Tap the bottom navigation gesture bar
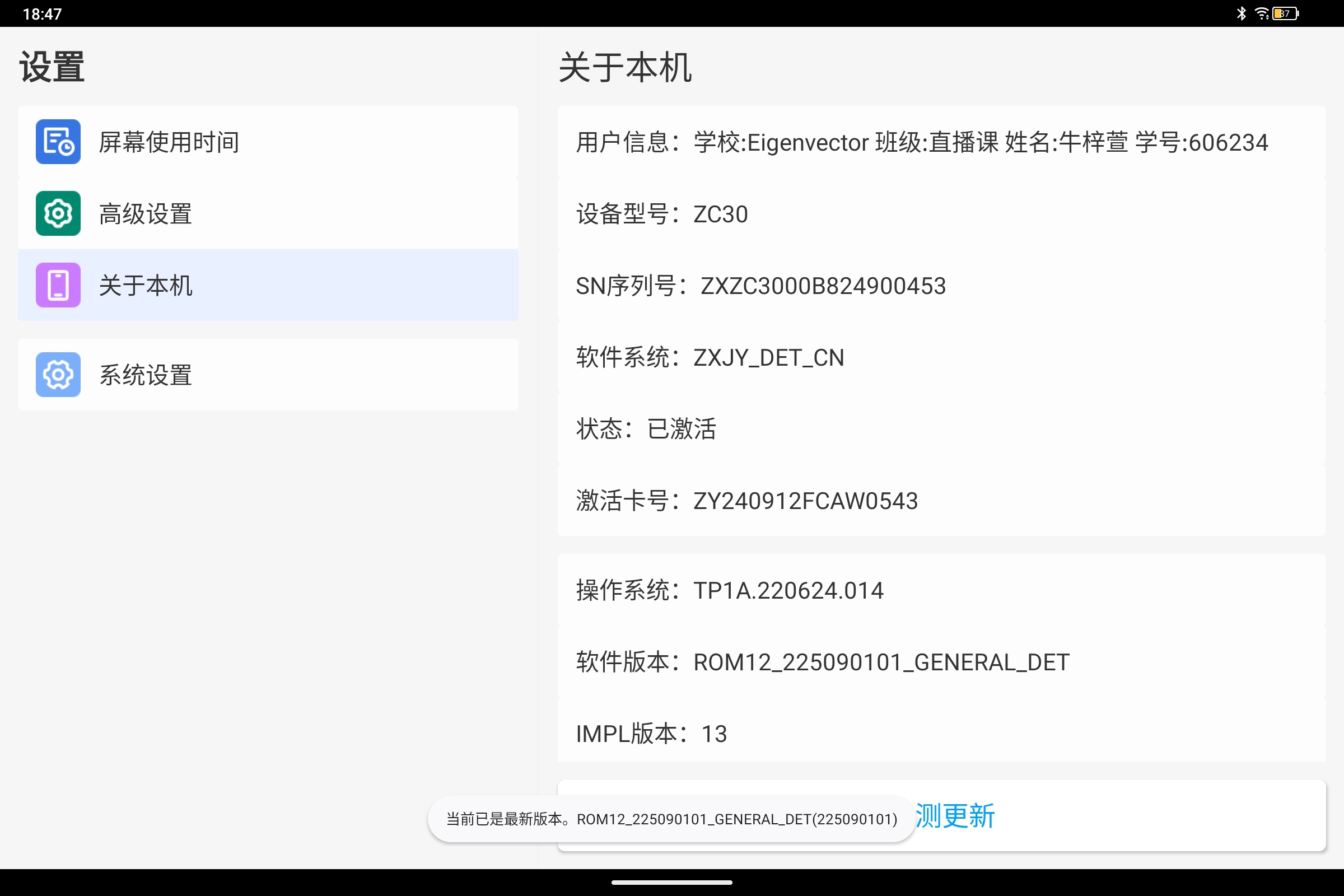1344x896 pixels. 672,883
